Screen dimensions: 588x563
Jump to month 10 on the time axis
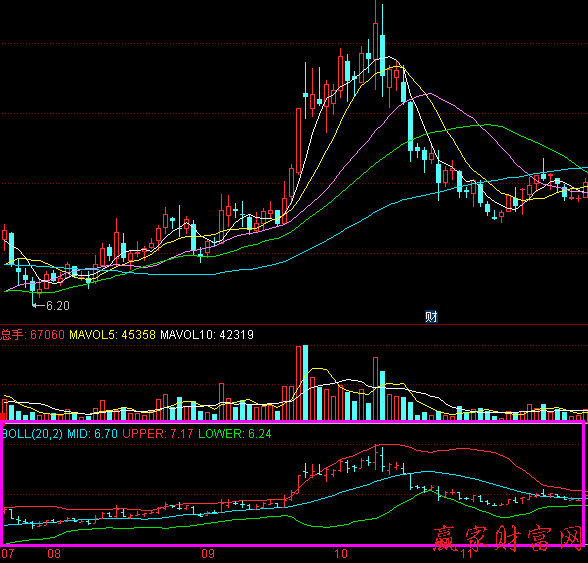(340, 554)
